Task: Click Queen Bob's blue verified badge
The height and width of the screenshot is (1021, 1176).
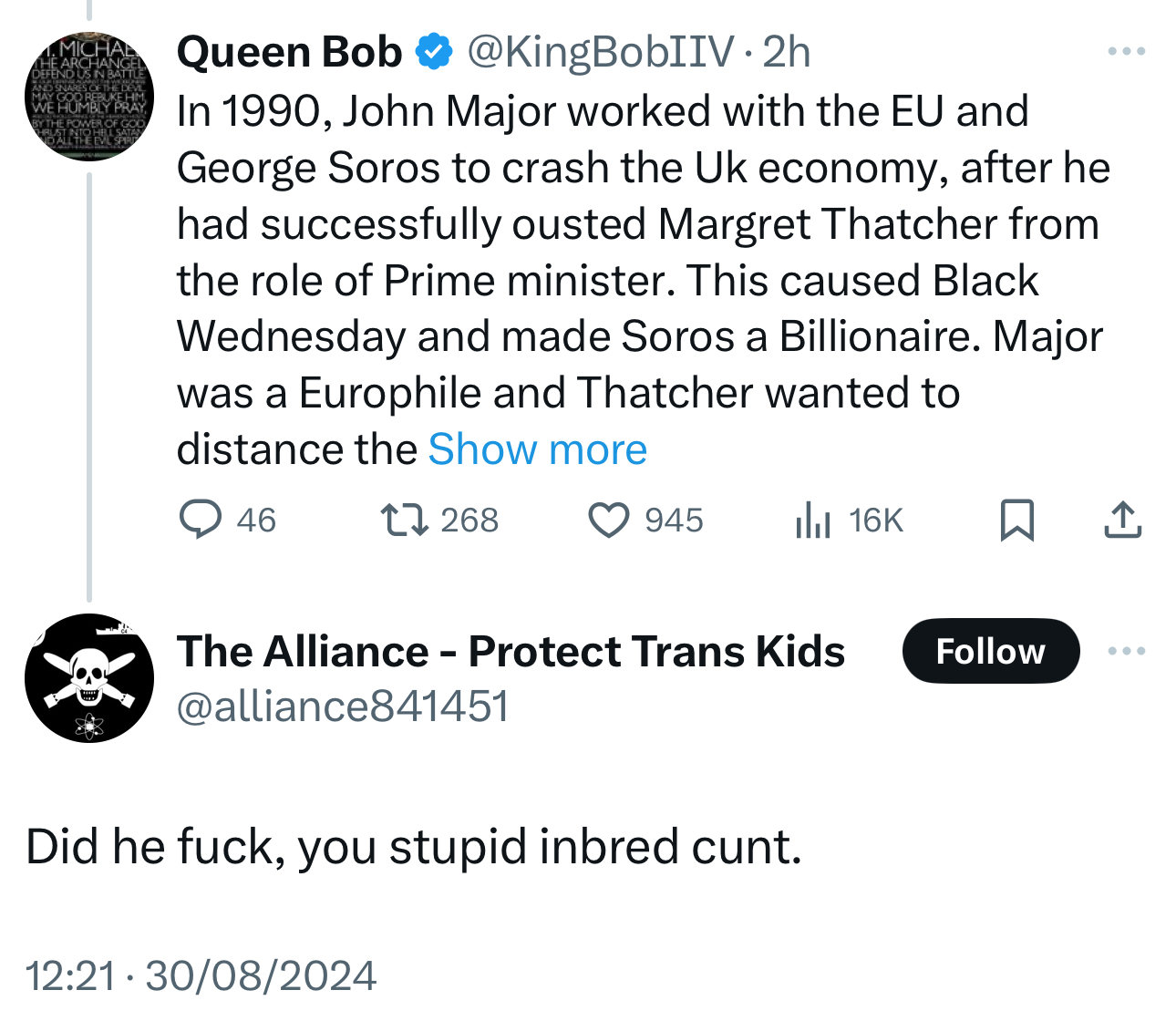Action: click(434, 52)
